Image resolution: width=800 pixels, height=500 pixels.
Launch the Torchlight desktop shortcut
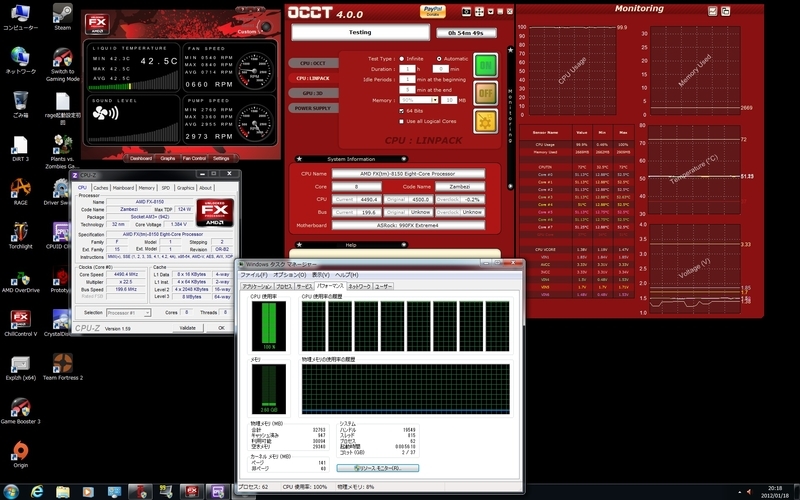click(x=20, y=236)
